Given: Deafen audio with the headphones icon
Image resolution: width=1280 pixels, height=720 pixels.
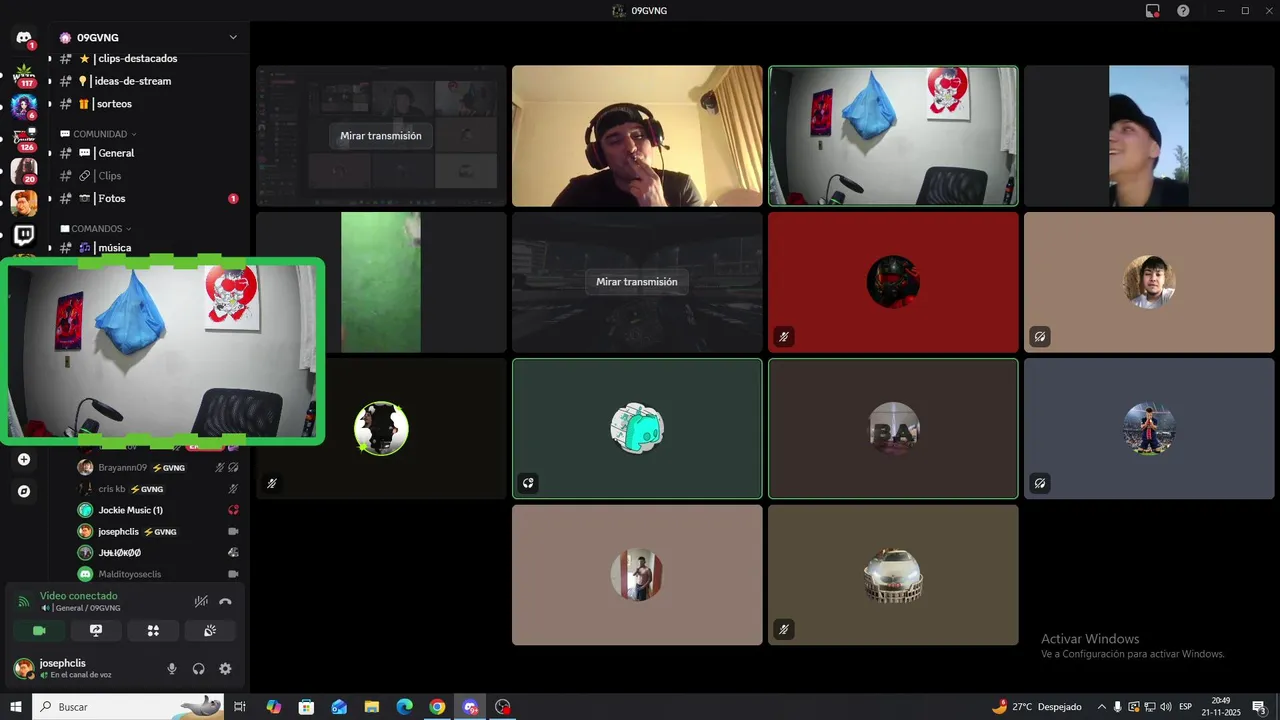Looking at the screenshot, I should [198, 669].
